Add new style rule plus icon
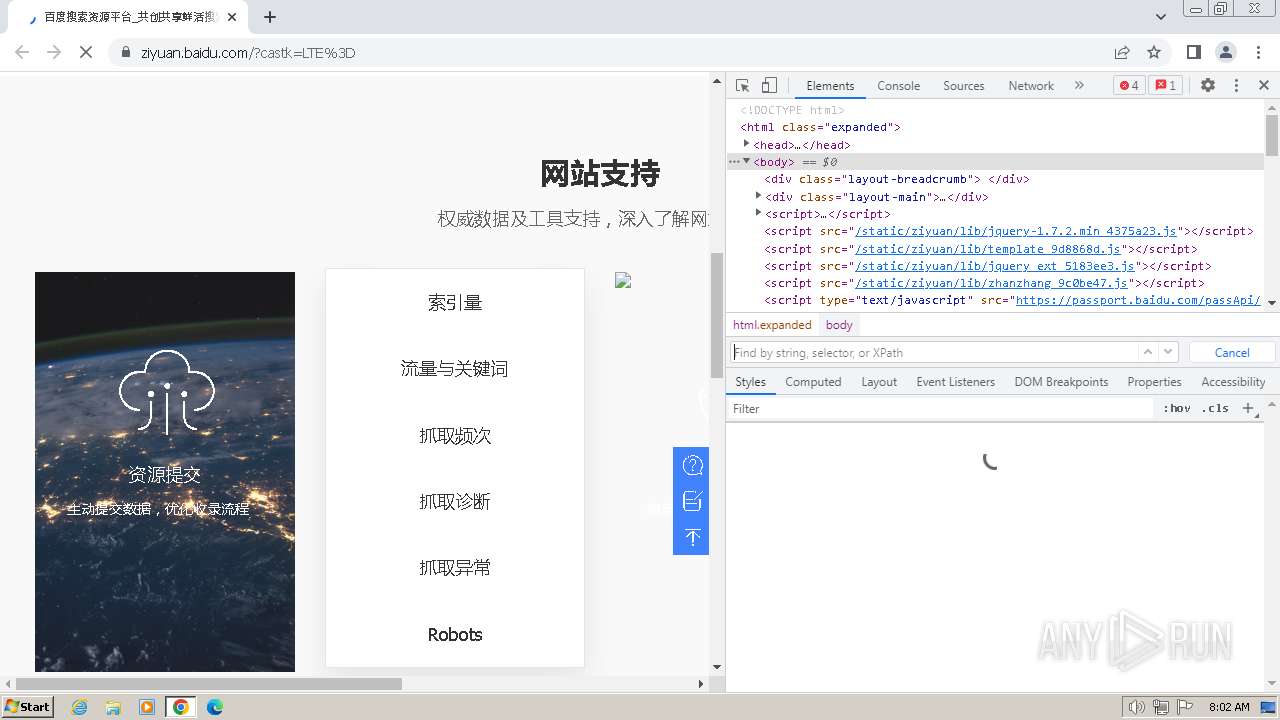Viewport: 1280px width, 720px height. point(1248,408)
